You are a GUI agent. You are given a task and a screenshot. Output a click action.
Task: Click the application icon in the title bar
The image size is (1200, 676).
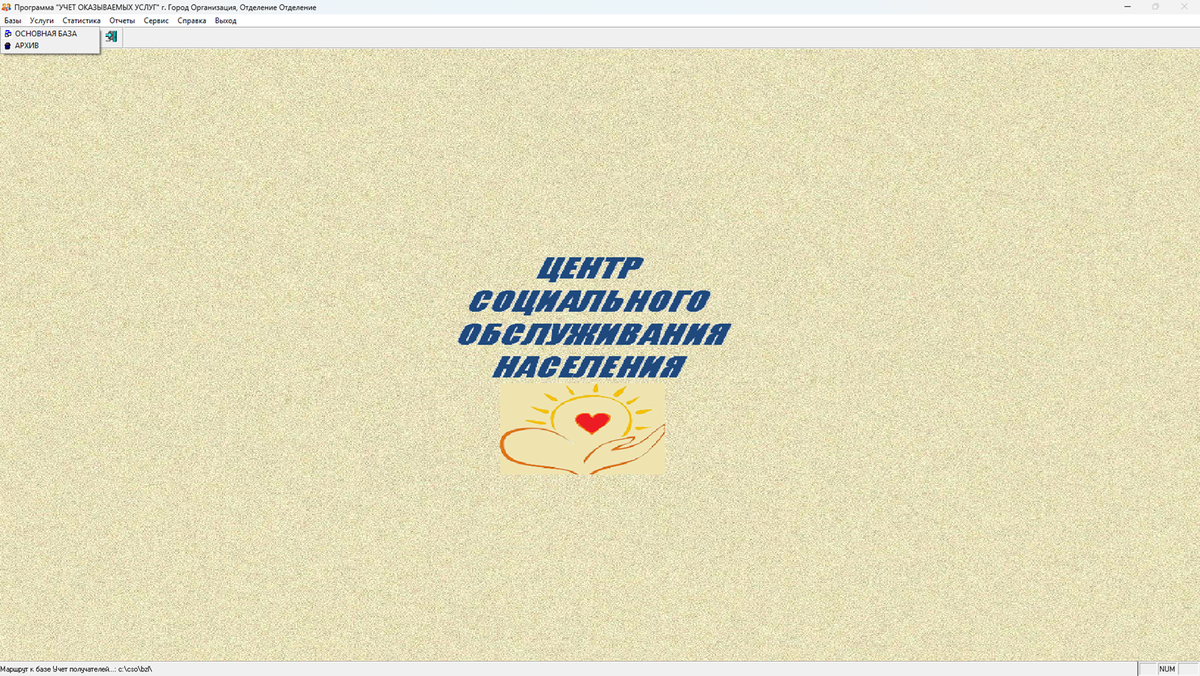(7, 7)
